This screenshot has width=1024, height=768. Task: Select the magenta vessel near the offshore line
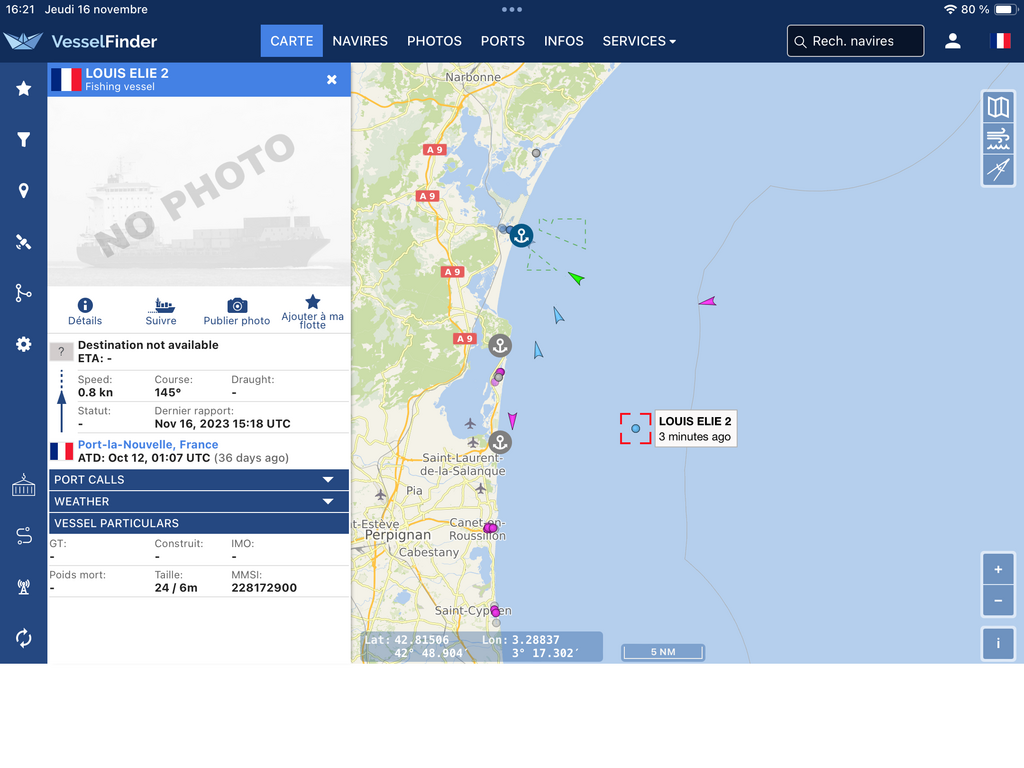click(x=708, y=302)
